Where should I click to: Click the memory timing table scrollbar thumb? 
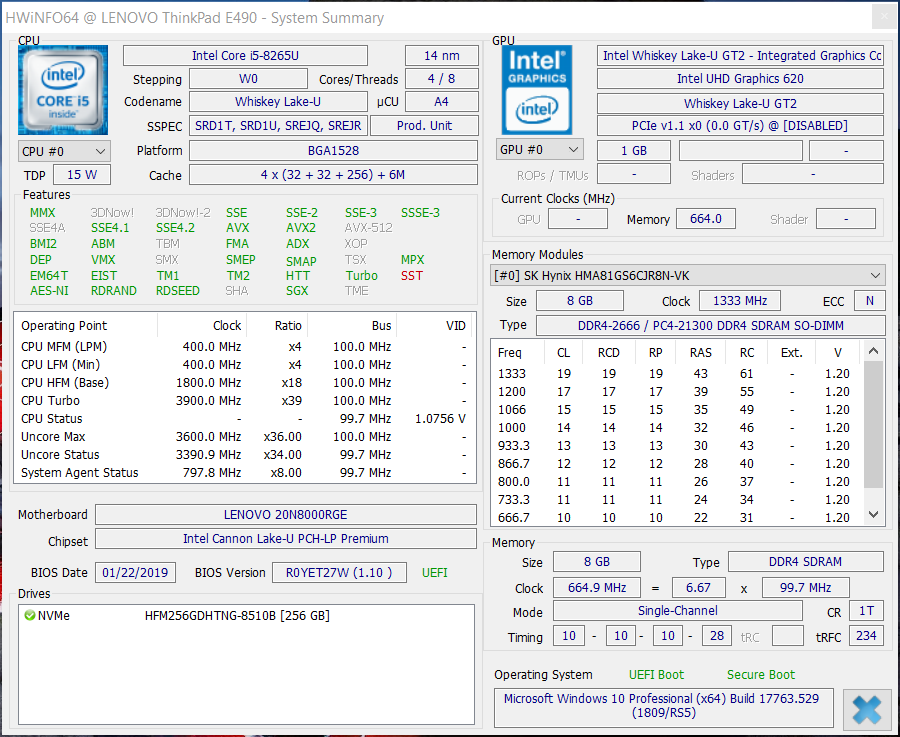coord(873,425)
